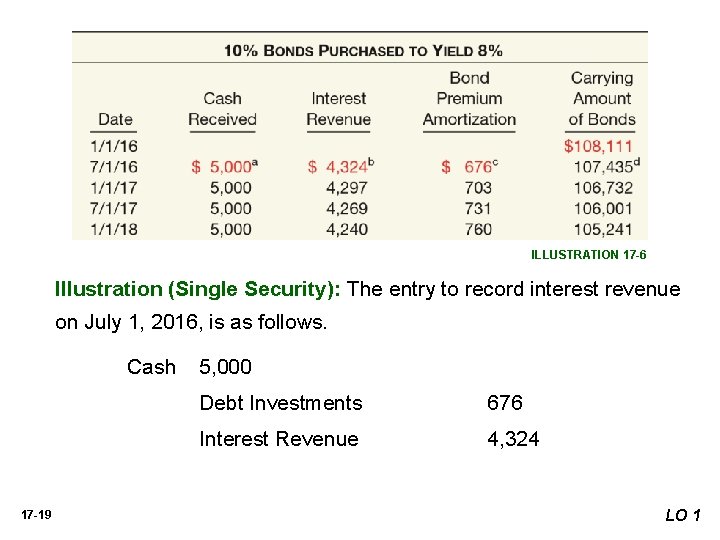
Task: Select the "Cash Received" column header
Action: click(x=222, y=109)
